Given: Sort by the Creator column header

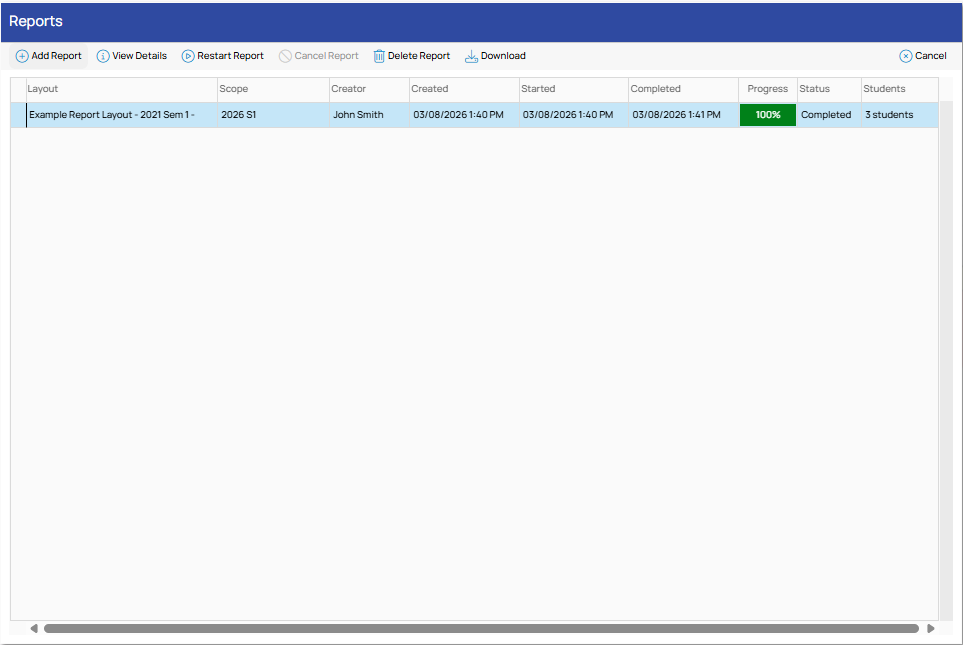Looking at the screenshot, I should [x=369, y=89].
